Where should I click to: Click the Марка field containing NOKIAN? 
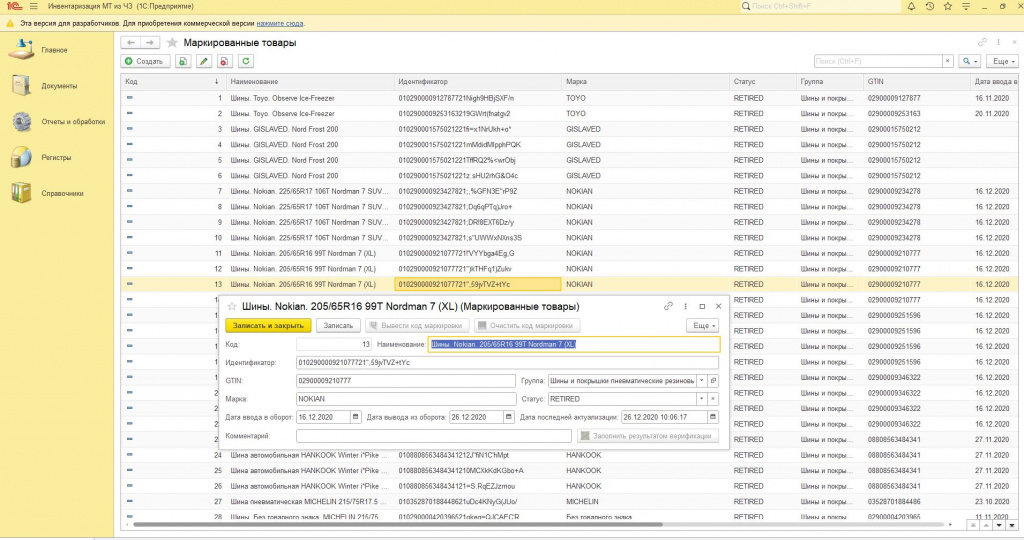point(406,399)
